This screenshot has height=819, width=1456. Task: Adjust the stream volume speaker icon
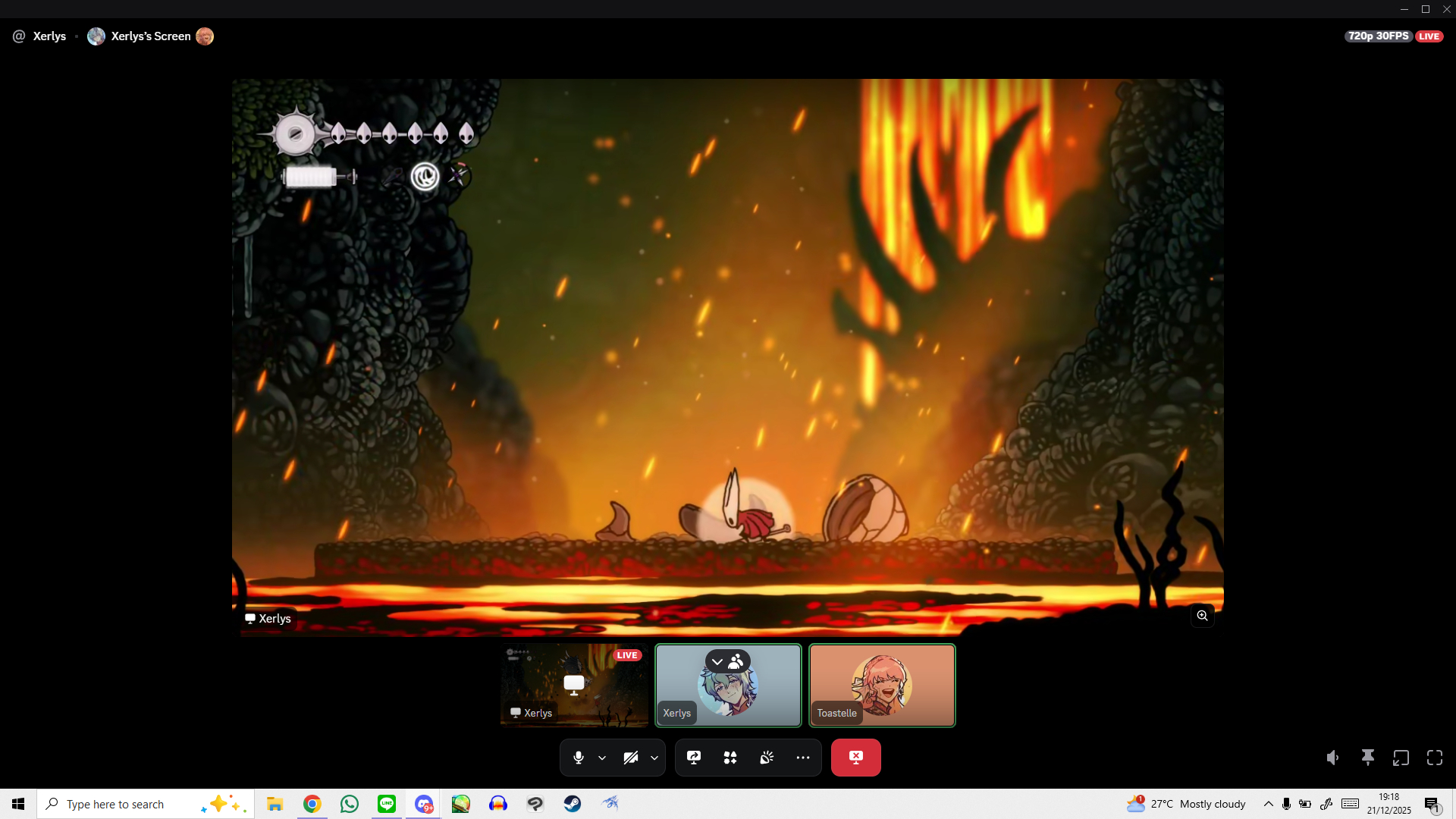click(x=1332, y=758)
